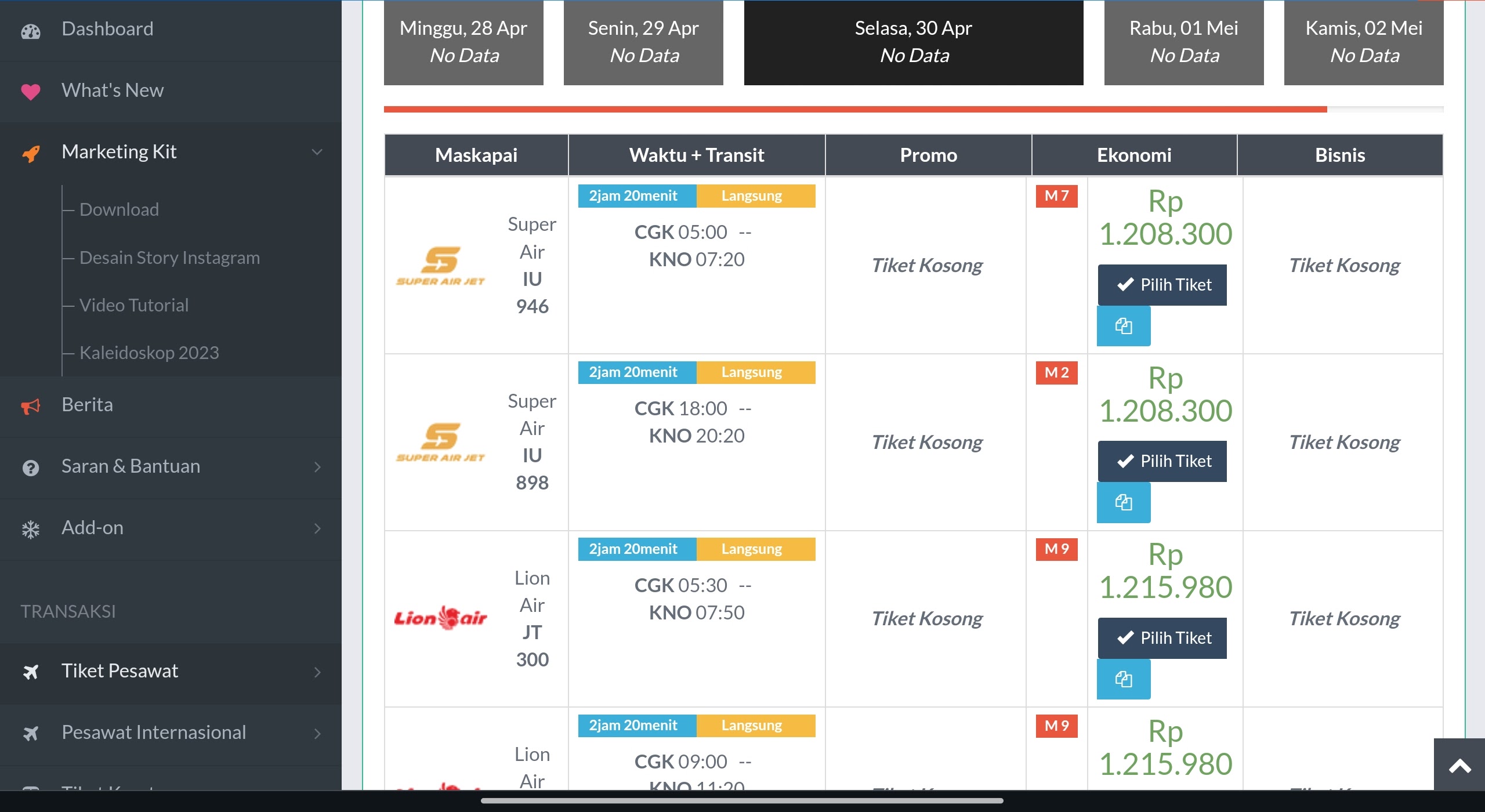Click the rocket icon beside Marketing Kit
This screenshot has height=812, width=1485.
point(30,153)
